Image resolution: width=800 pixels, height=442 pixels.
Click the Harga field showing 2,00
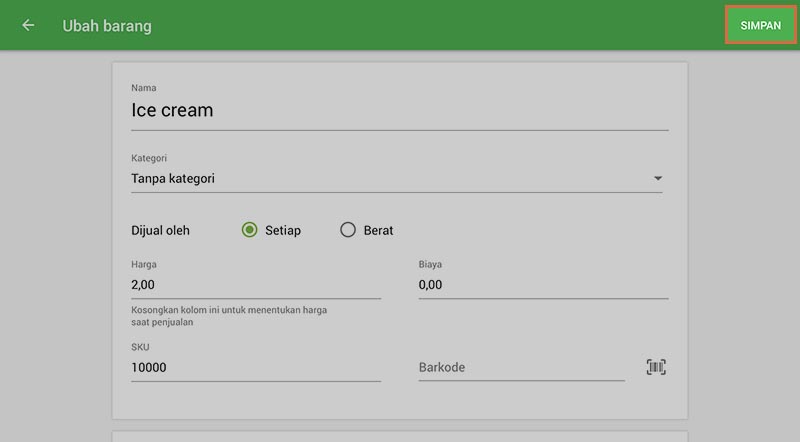[255, 285]
